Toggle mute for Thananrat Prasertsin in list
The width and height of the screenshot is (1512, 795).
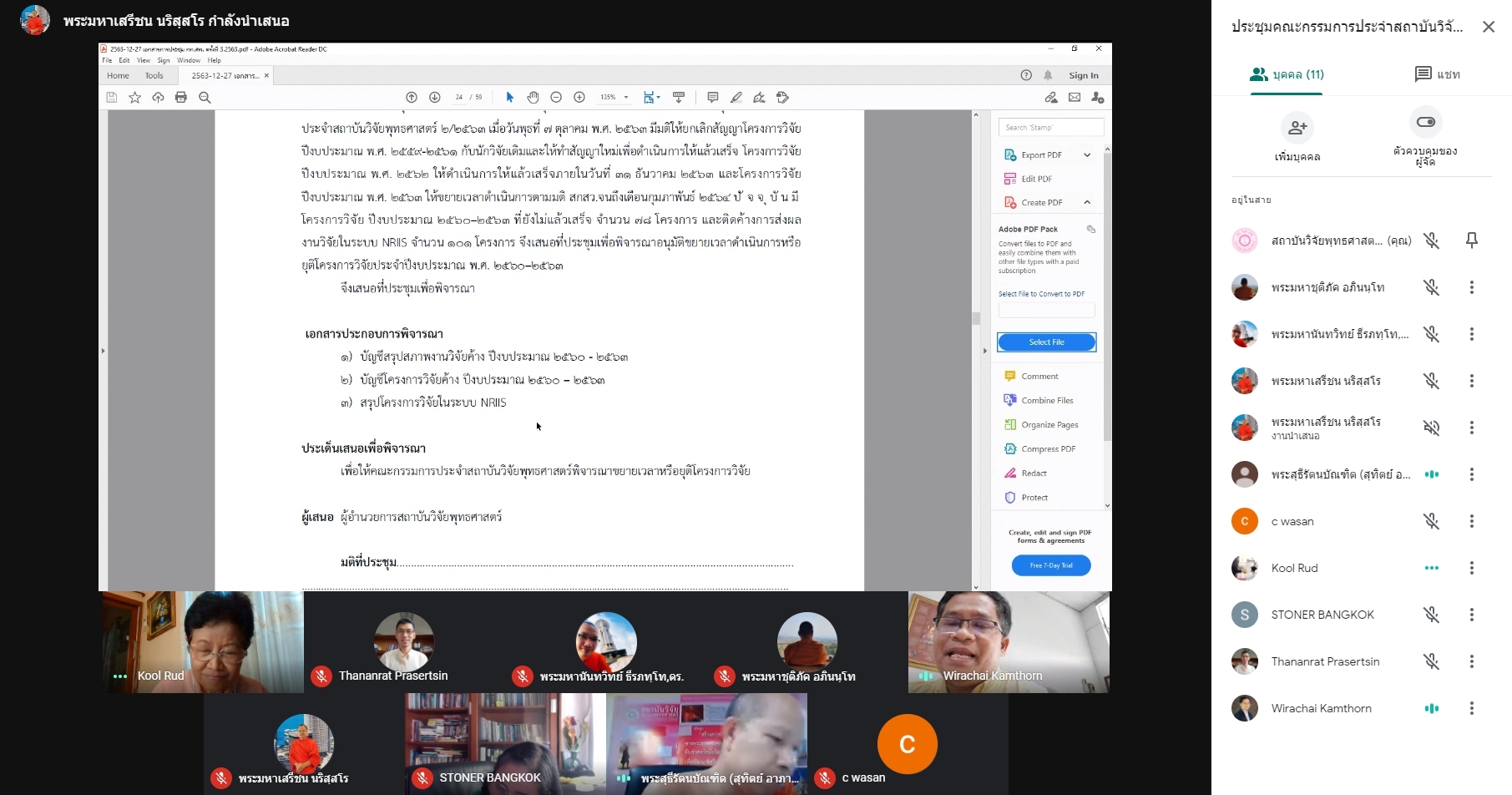coord(1431,661)
